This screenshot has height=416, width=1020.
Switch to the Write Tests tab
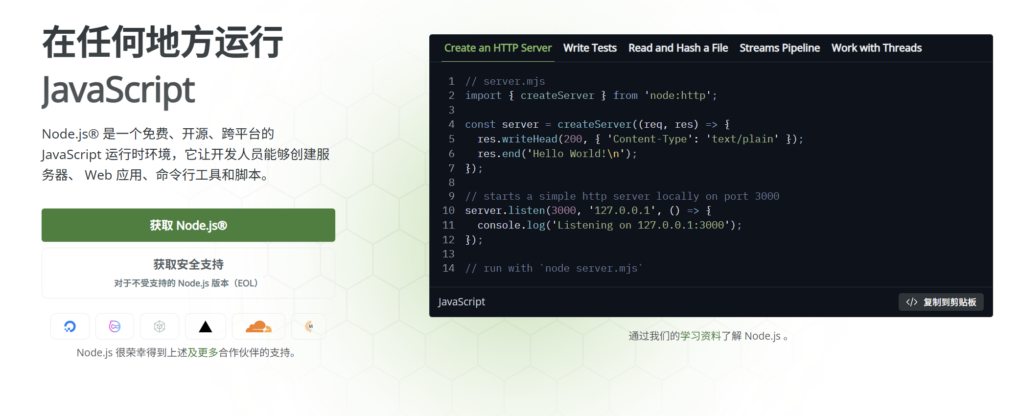point(590,48)
